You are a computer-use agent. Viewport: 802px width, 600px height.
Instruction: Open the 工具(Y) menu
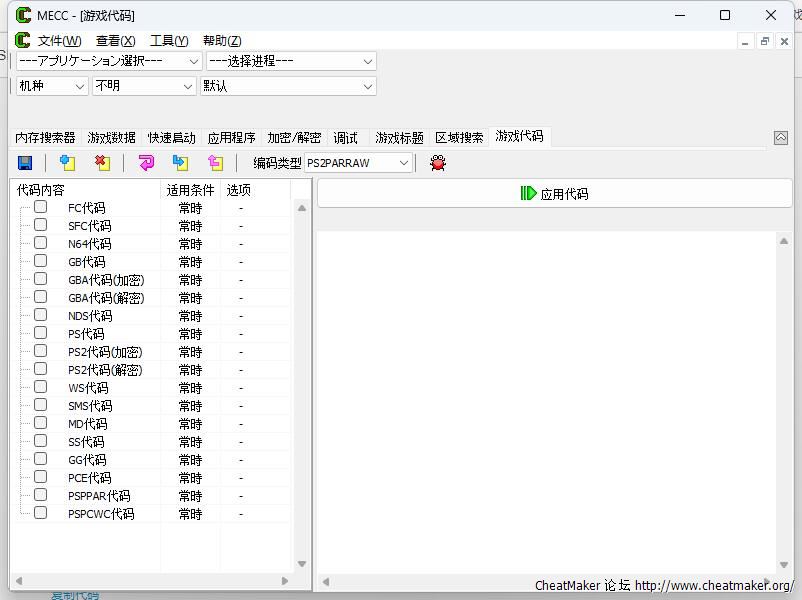coord(168,41)
